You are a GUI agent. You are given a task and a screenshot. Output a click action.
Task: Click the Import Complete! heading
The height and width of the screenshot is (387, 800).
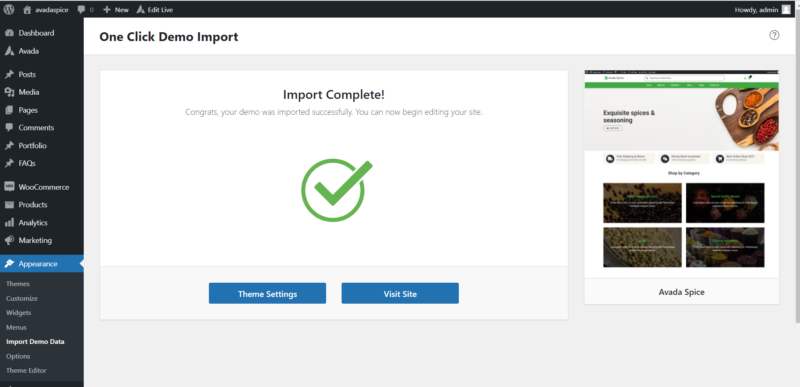334,94
